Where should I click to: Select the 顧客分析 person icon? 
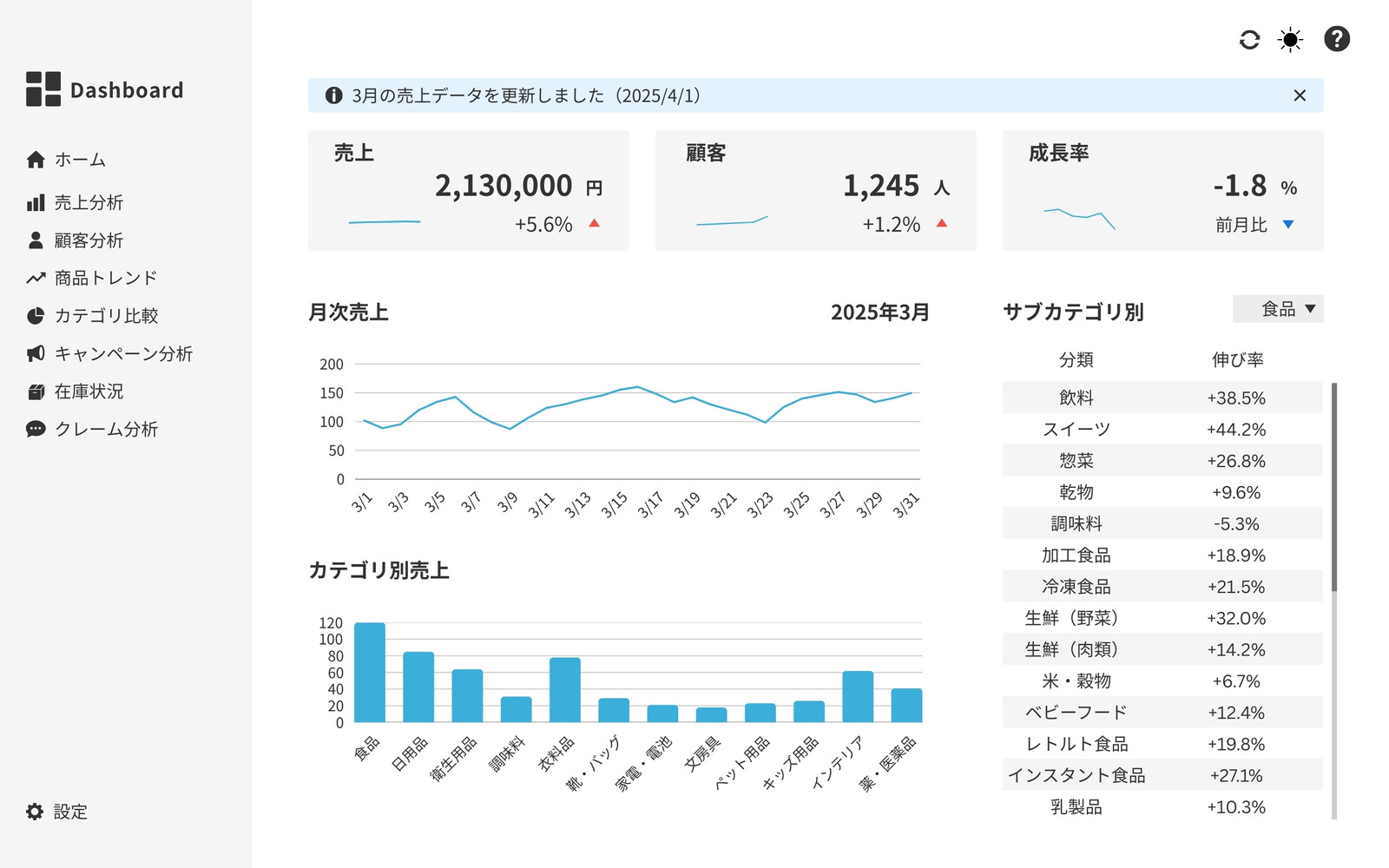click(x=36, y=240)
